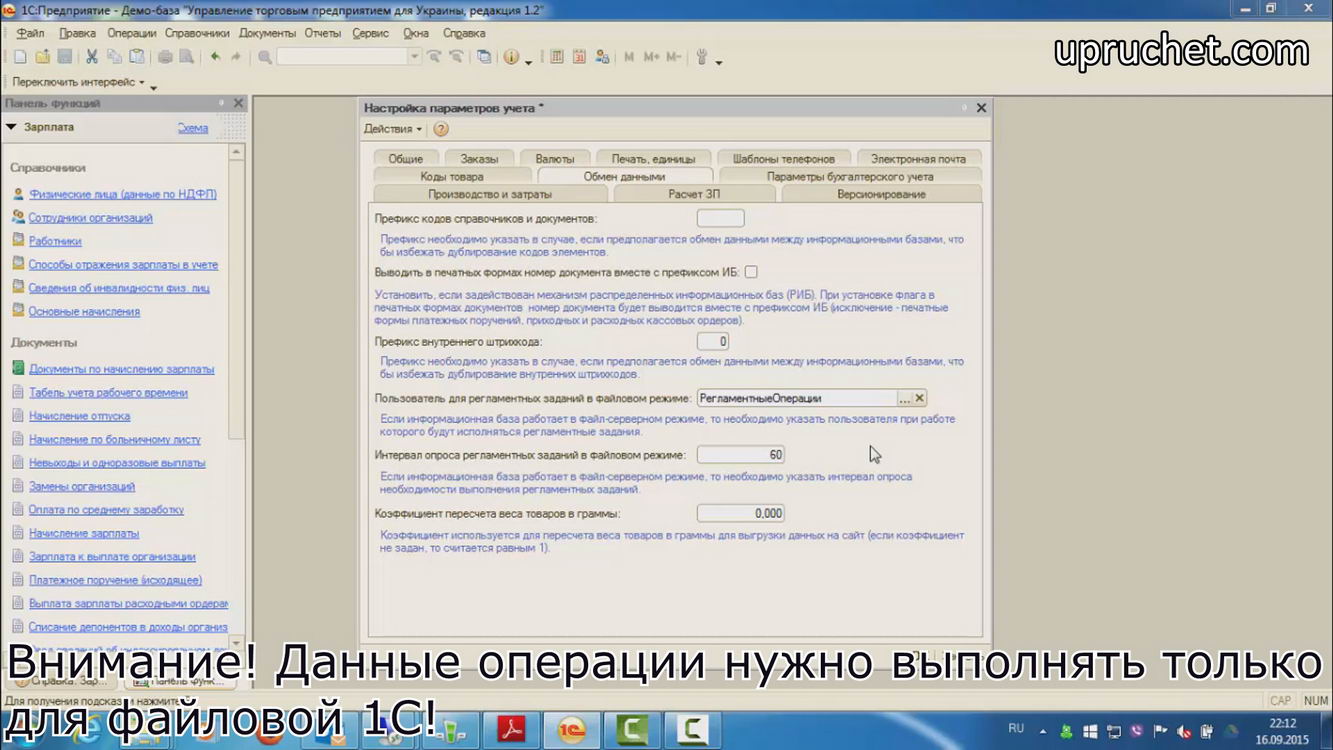
Task: Open Способы отражения зарплаты в учете link
Action: (x=123, y=264)
